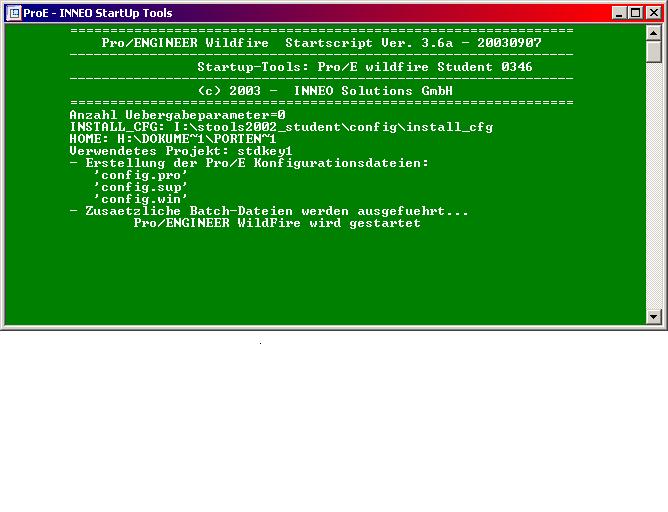
Task: Close the ProE StartUp Tools window
Action: click(654, 13)
